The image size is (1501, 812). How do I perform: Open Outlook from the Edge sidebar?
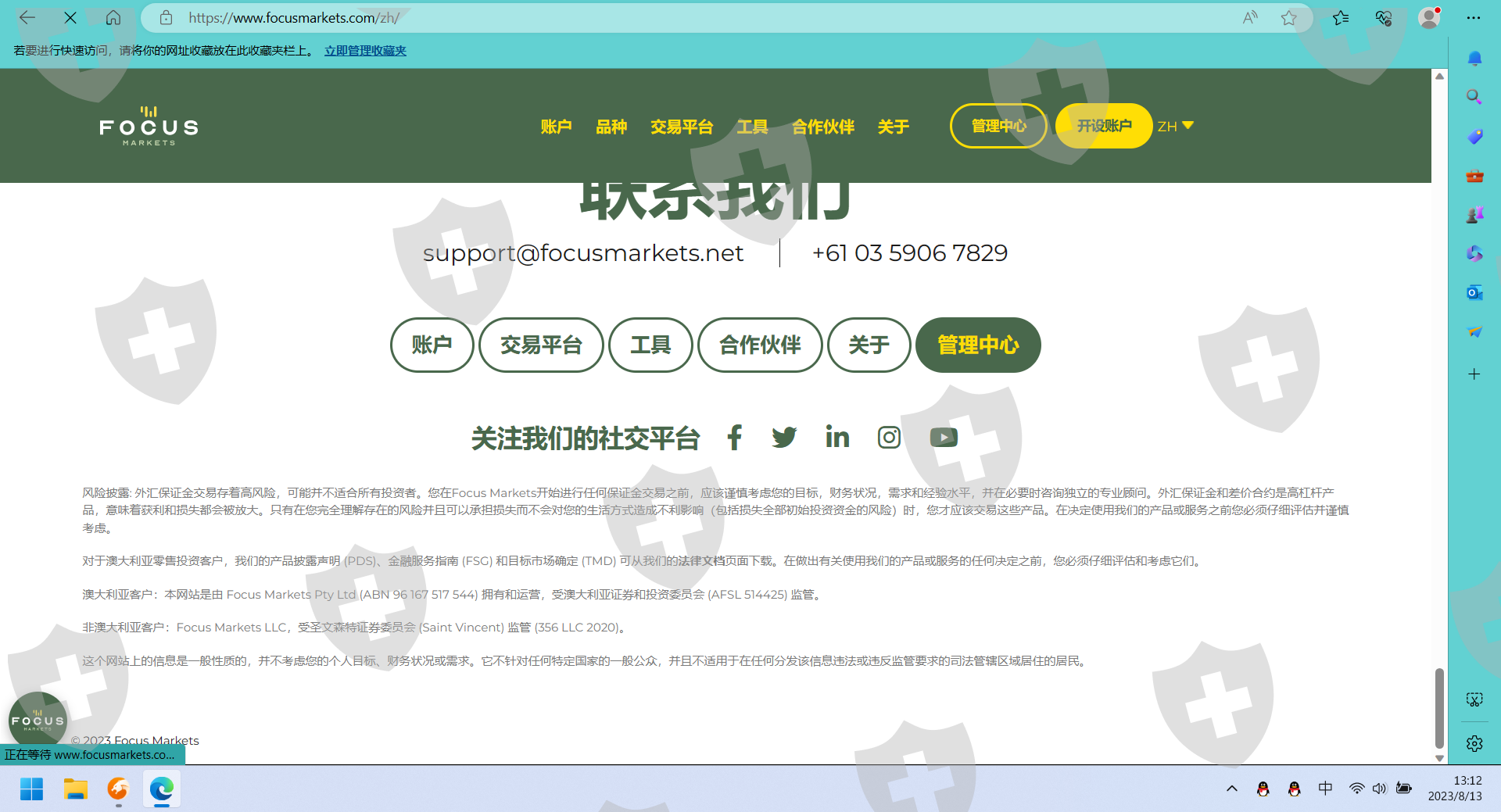pyautogui.click(x=1474, y=293)
